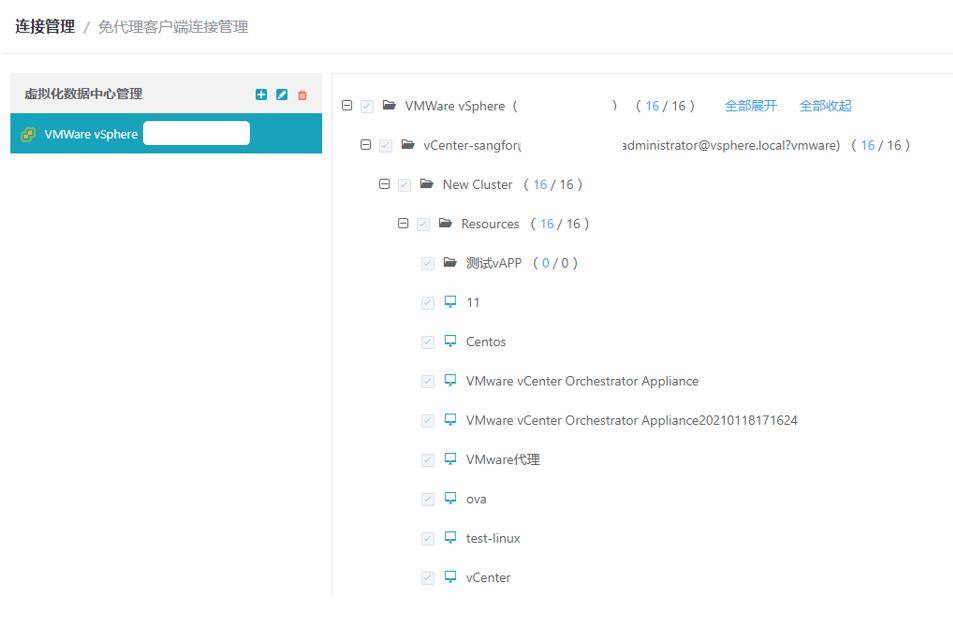
Task: Select VMWare vSphere entry in left list
Action: (x=166, y=134)
